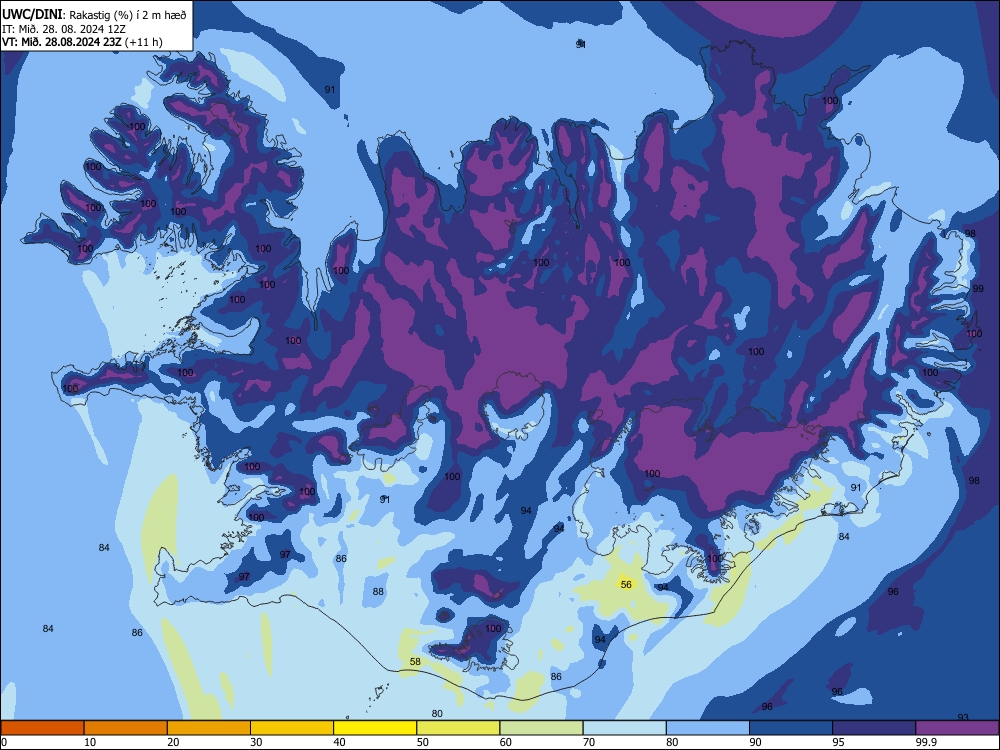
Task: Choose the bright yellow 40–50 legend swatch
Action: click(375, 728)
